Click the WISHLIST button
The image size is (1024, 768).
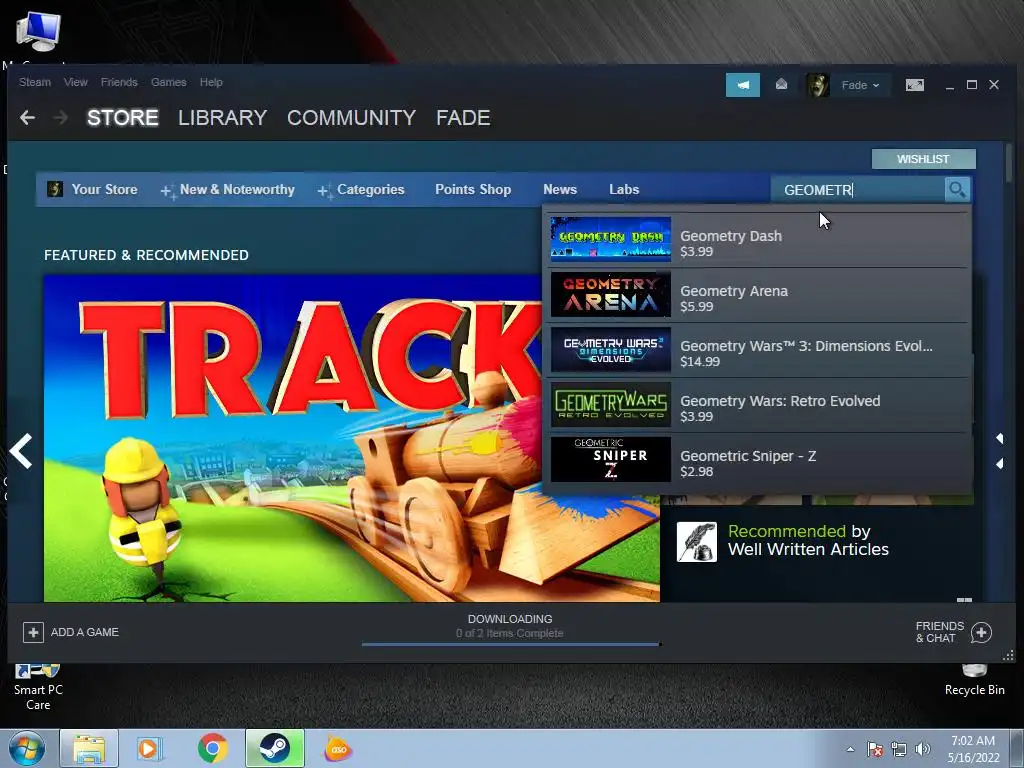point(923,159)
